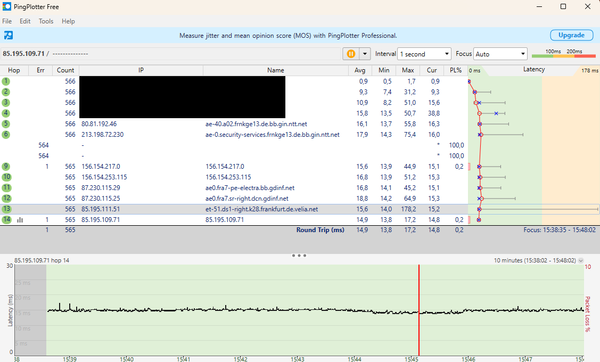Expand the Interval 1 second dropdown
The image size is (600, 362).
pos(424,54)
